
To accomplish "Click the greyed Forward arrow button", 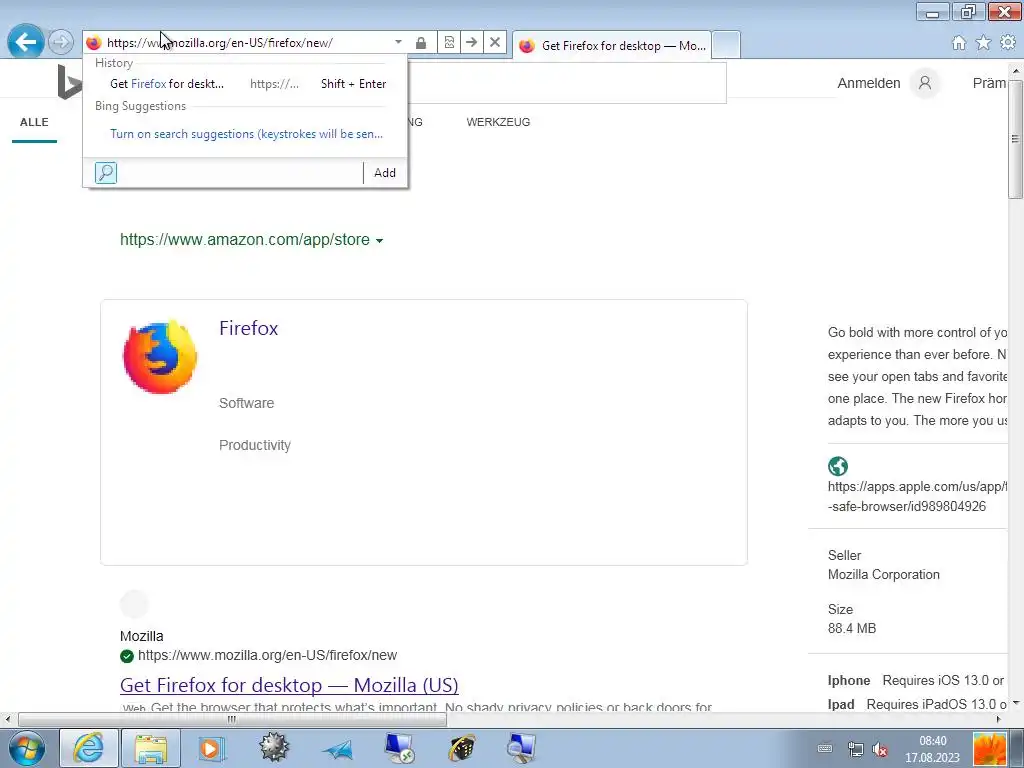I will [x=61, y=42].
